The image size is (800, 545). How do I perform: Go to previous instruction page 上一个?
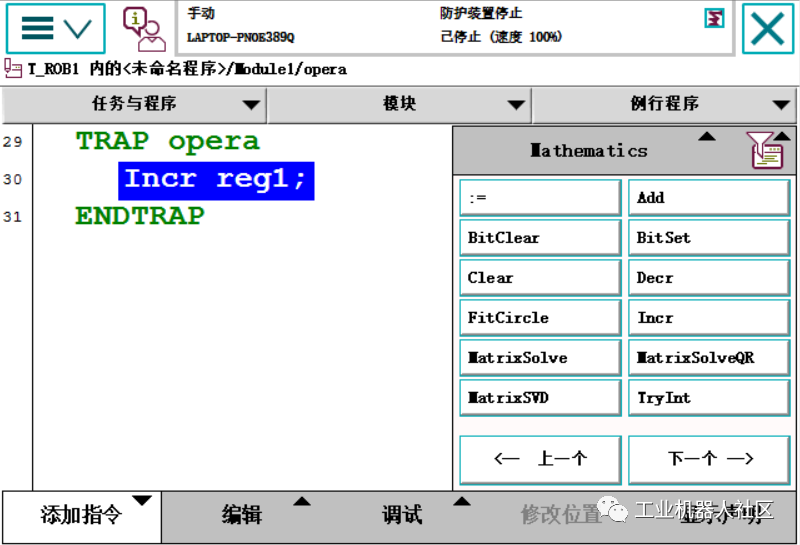[540, 460]
